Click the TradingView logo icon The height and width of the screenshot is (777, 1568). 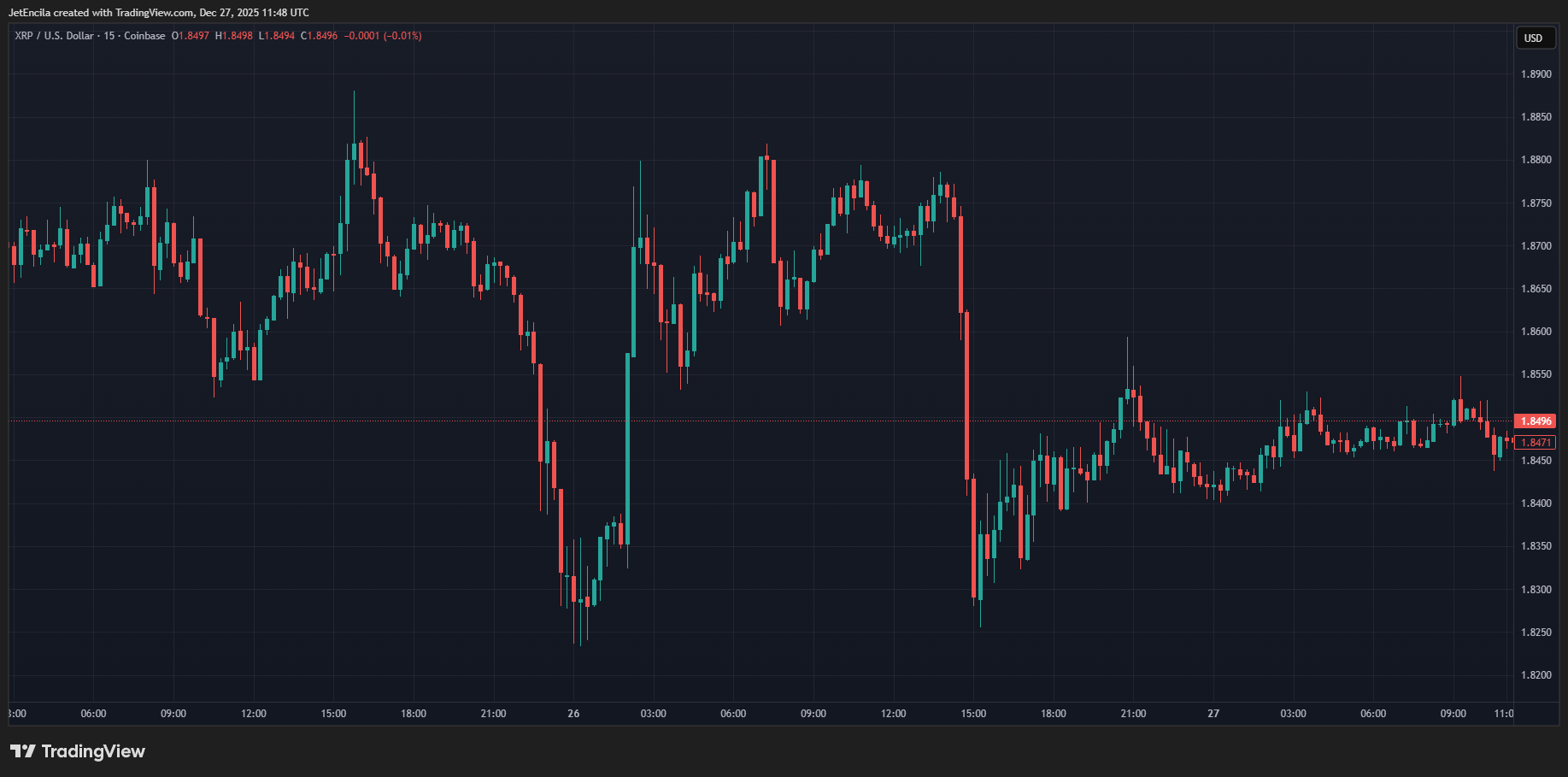tap(23, 751)
